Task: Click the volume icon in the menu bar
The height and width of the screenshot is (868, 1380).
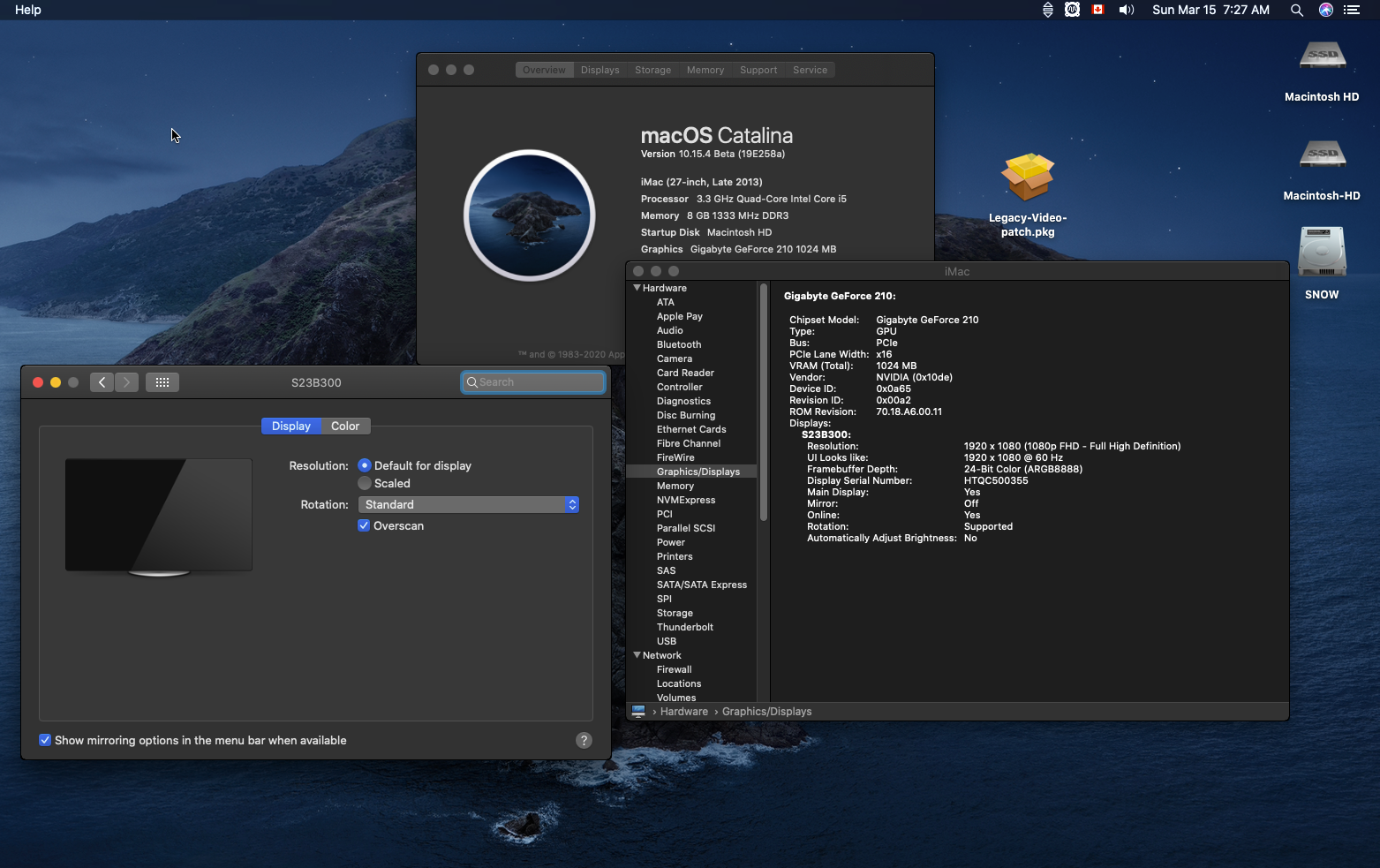Action: click(1126, 10)
